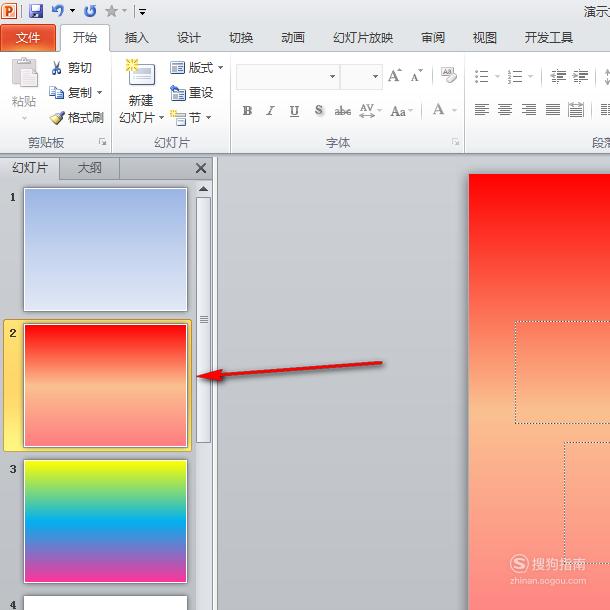Click the 新建幻灯片 new slide icon
The width and height of the screenshot is (610, 610).
141,72
